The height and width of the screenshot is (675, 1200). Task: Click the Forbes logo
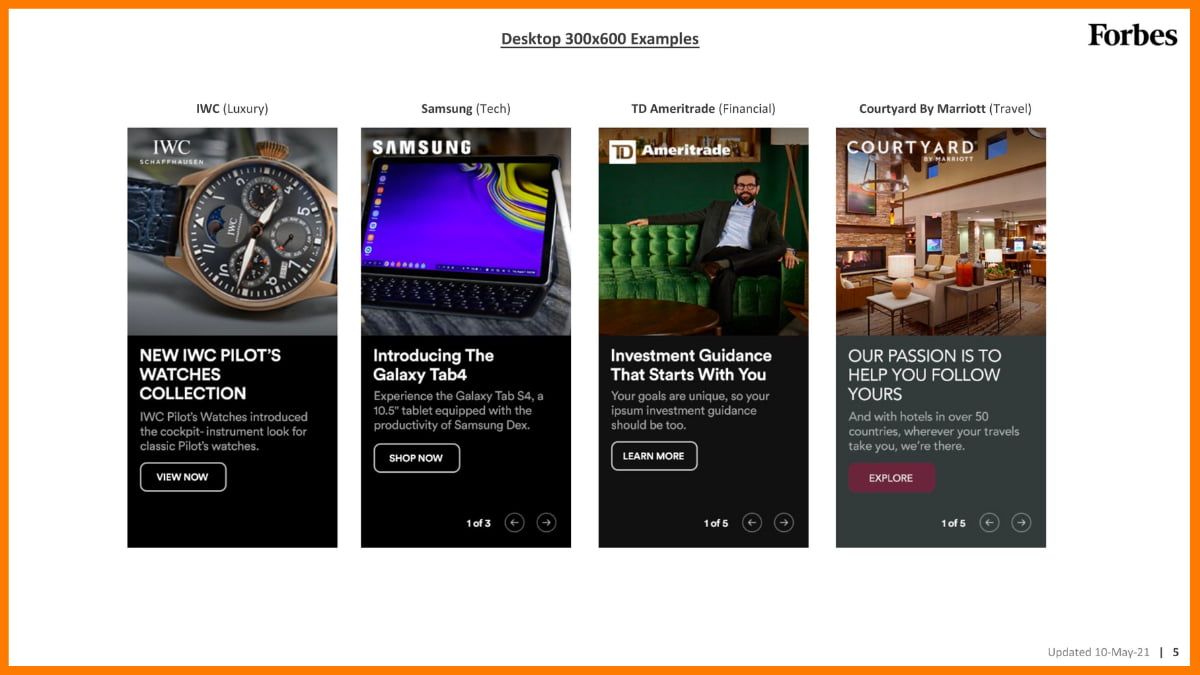[x=1131, y=35]
